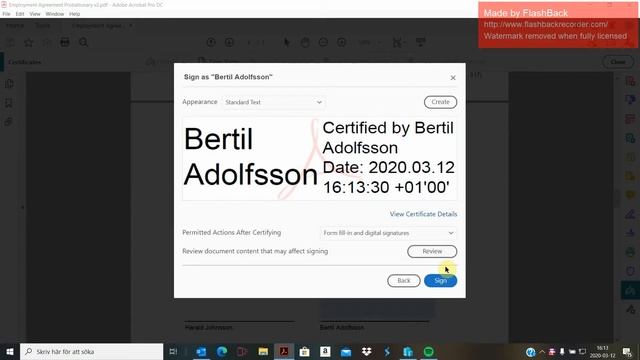Open Task View on the taskbar
The width and height of the screenshot is (640, 360).
pyautogui.click(x=173, y=351)
